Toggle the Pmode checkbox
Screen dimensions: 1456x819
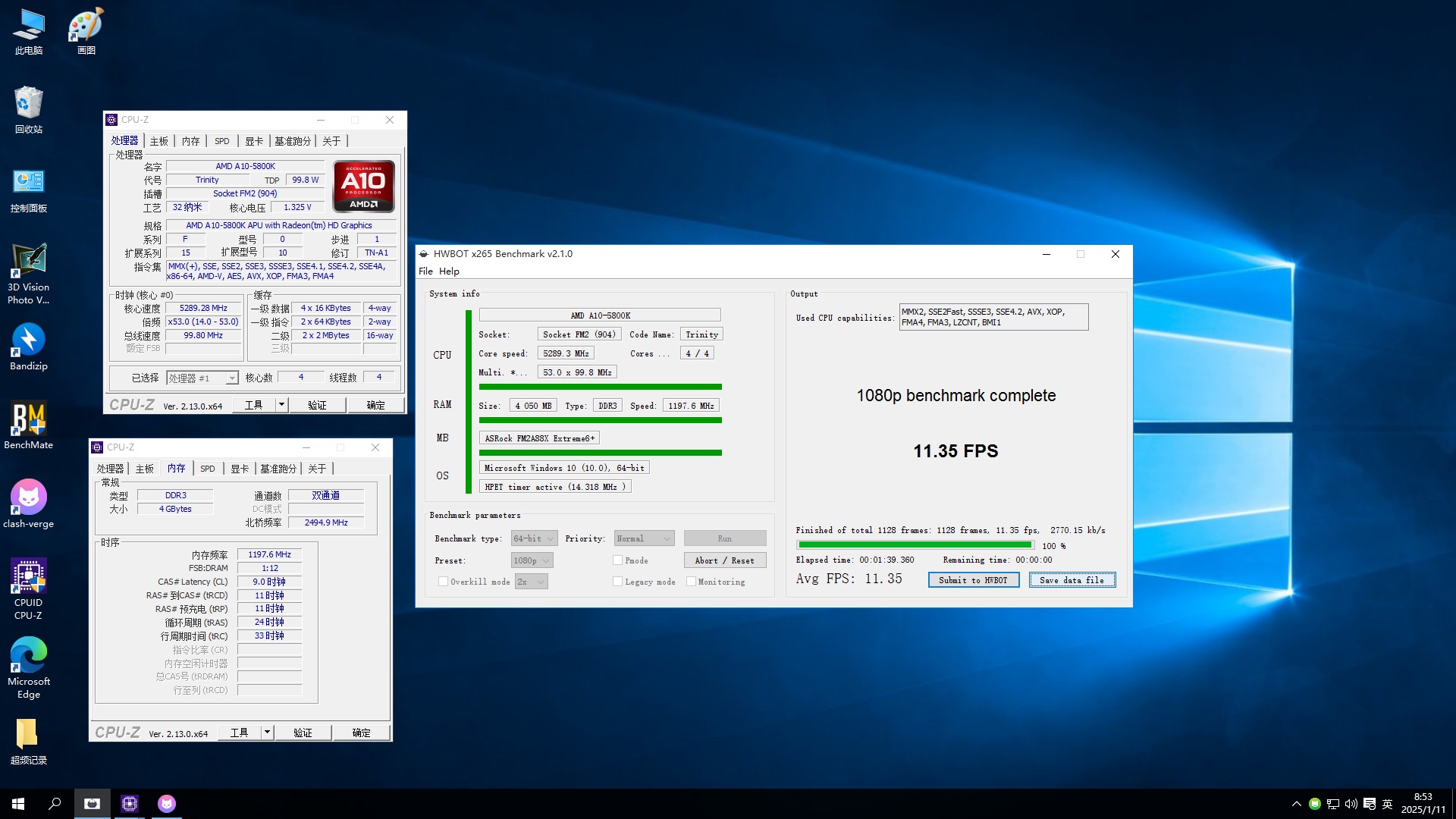click(617, 560)
